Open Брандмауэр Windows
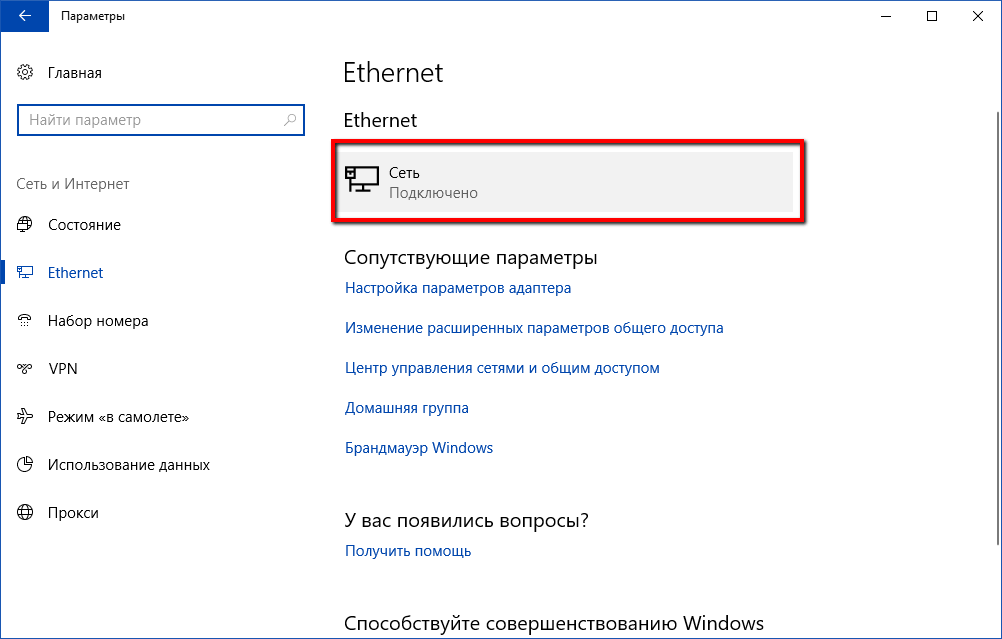This screenshot has height=639, width=1002. tap(419, 447)
